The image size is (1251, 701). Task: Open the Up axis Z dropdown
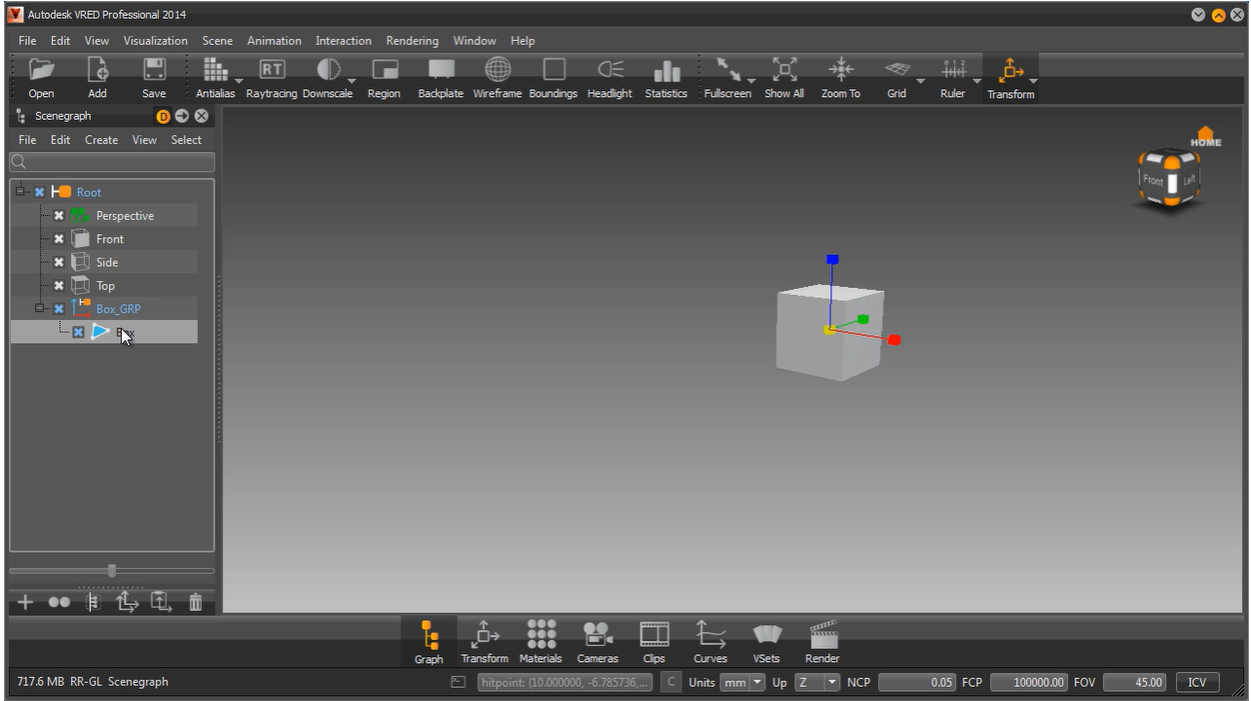[817, 682]
